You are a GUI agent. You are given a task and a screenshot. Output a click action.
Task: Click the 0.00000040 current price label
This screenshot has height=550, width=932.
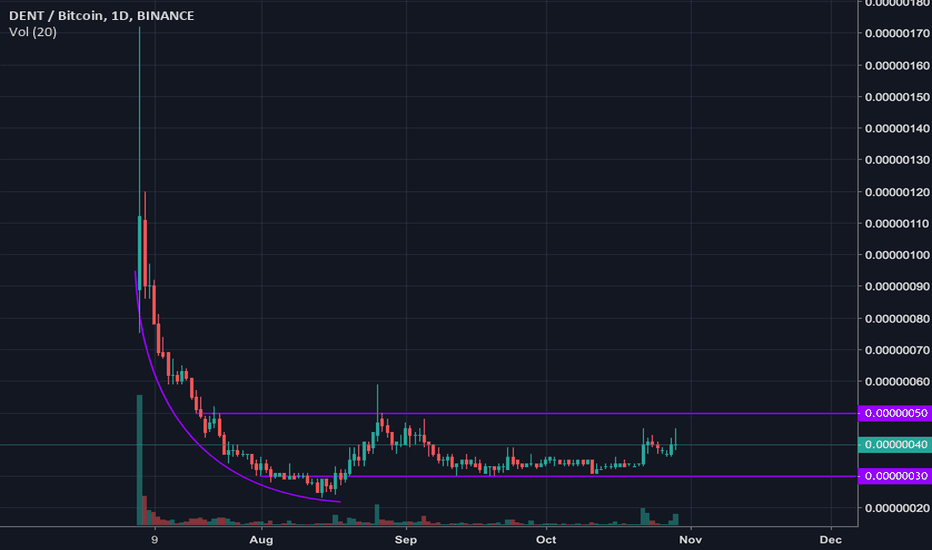point(895,445)
